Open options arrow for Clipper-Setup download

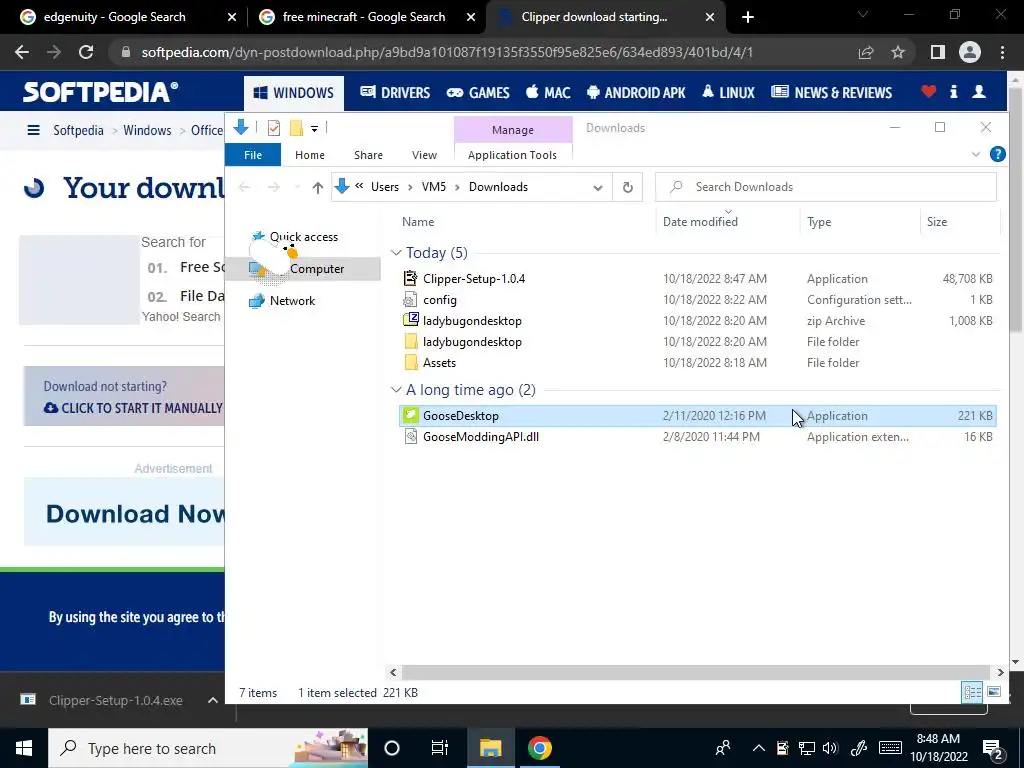tap(212, 700)
